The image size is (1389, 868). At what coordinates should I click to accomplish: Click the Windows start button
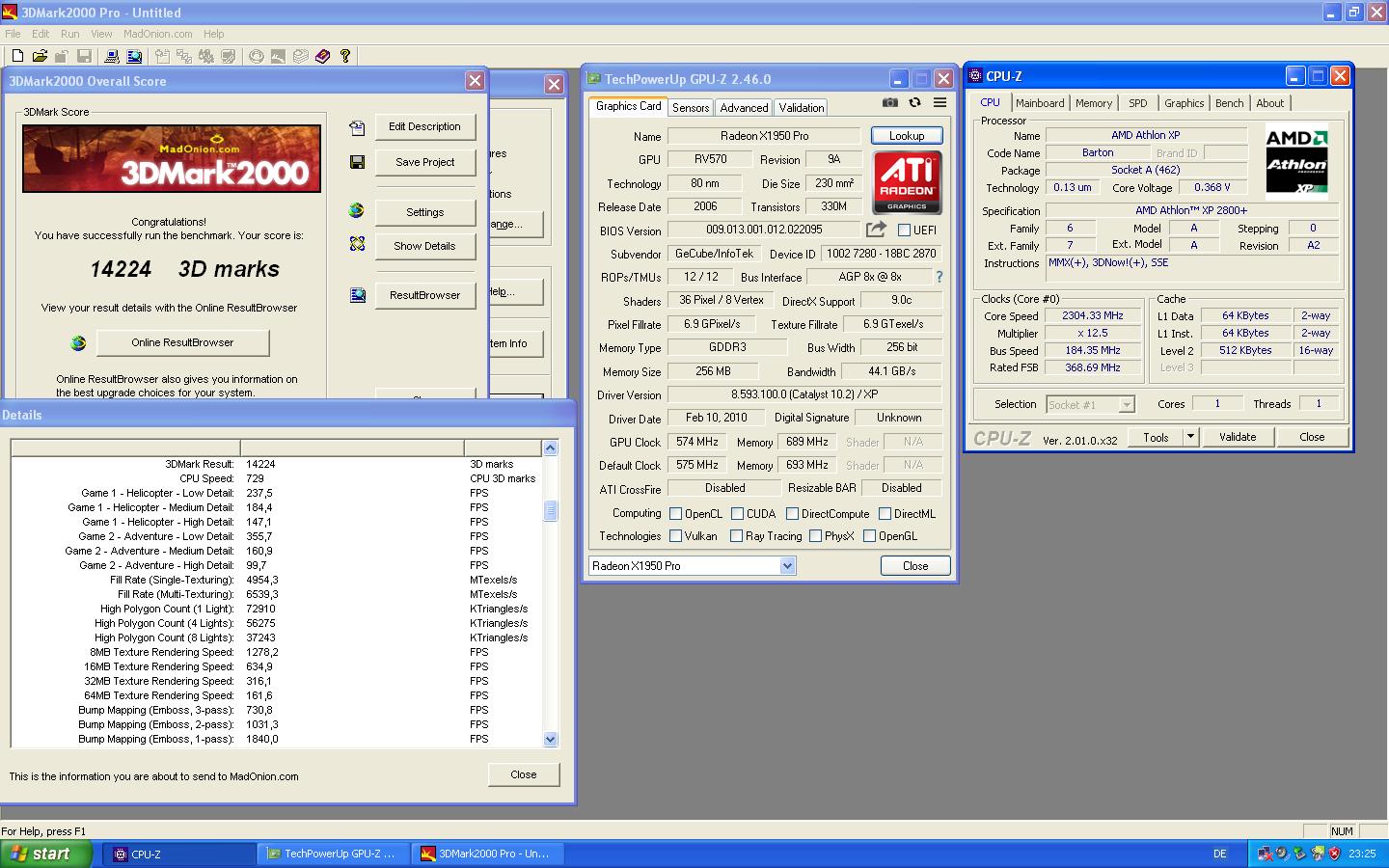(46, 854)
